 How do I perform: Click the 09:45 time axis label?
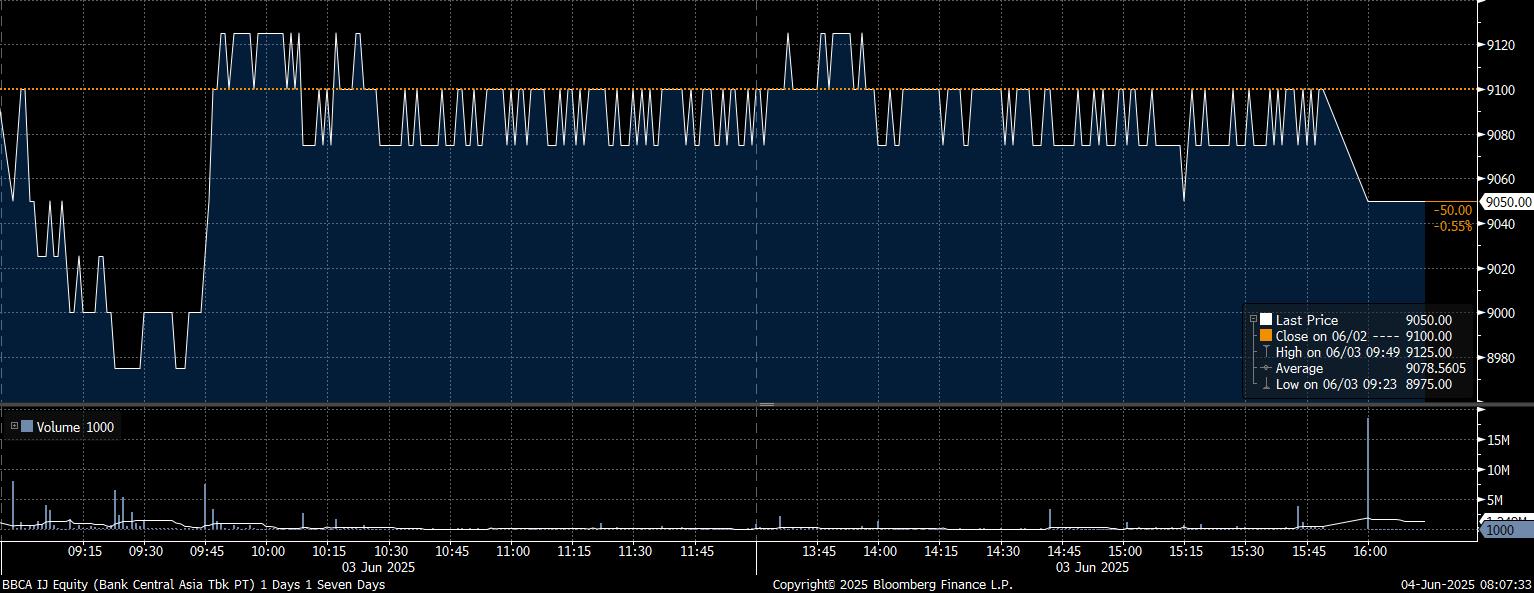[206, 551]
